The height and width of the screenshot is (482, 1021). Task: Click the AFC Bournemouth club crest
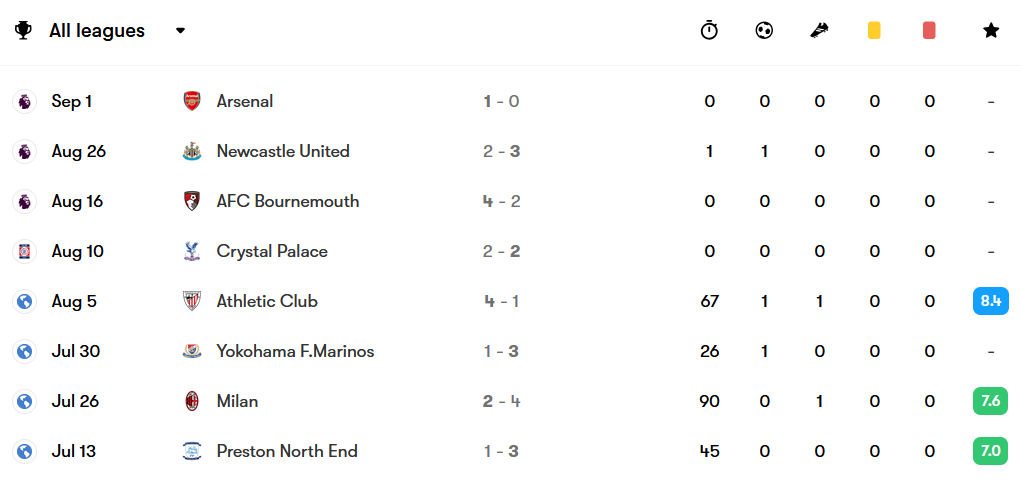tap(191, 201)
